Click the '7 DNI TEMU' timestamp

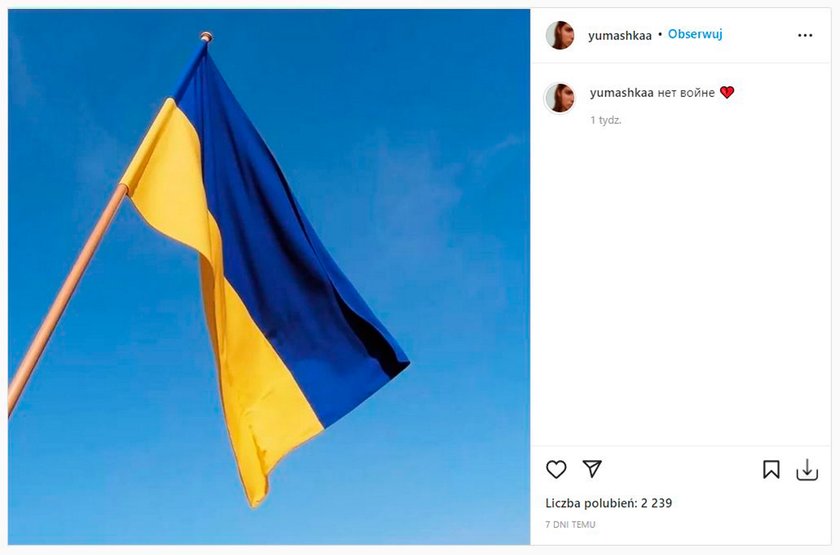pos(570,524)
